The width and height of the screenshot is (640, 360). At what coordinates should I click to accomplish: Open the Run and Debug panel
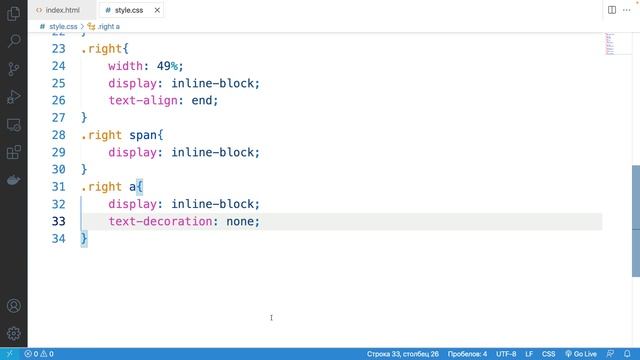[13, 97]
